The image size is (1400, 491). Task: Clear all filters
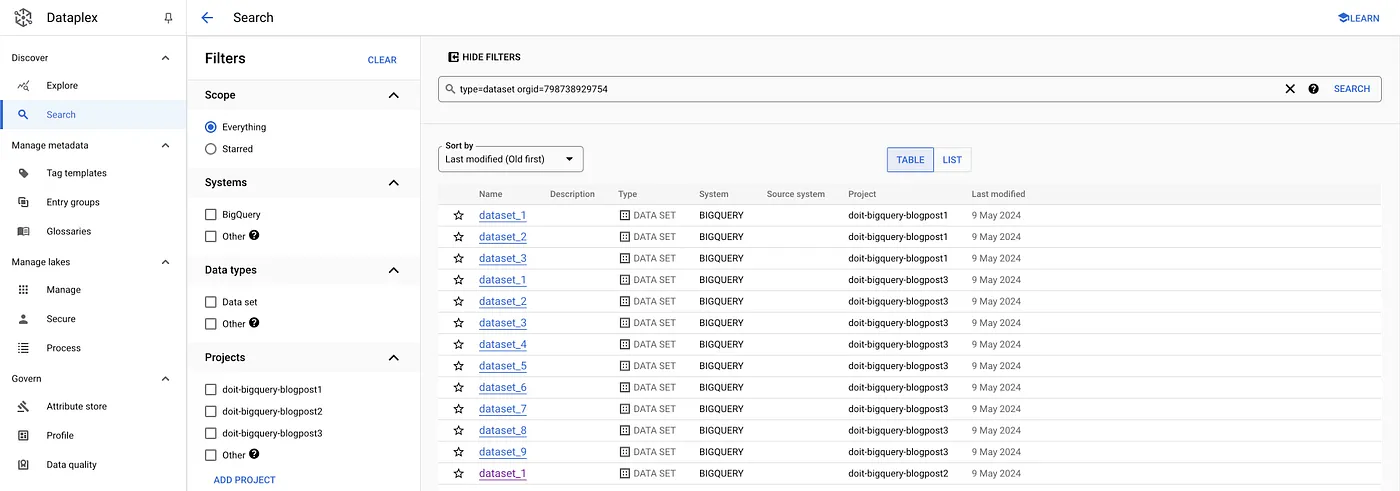click(x=382, y=60)
